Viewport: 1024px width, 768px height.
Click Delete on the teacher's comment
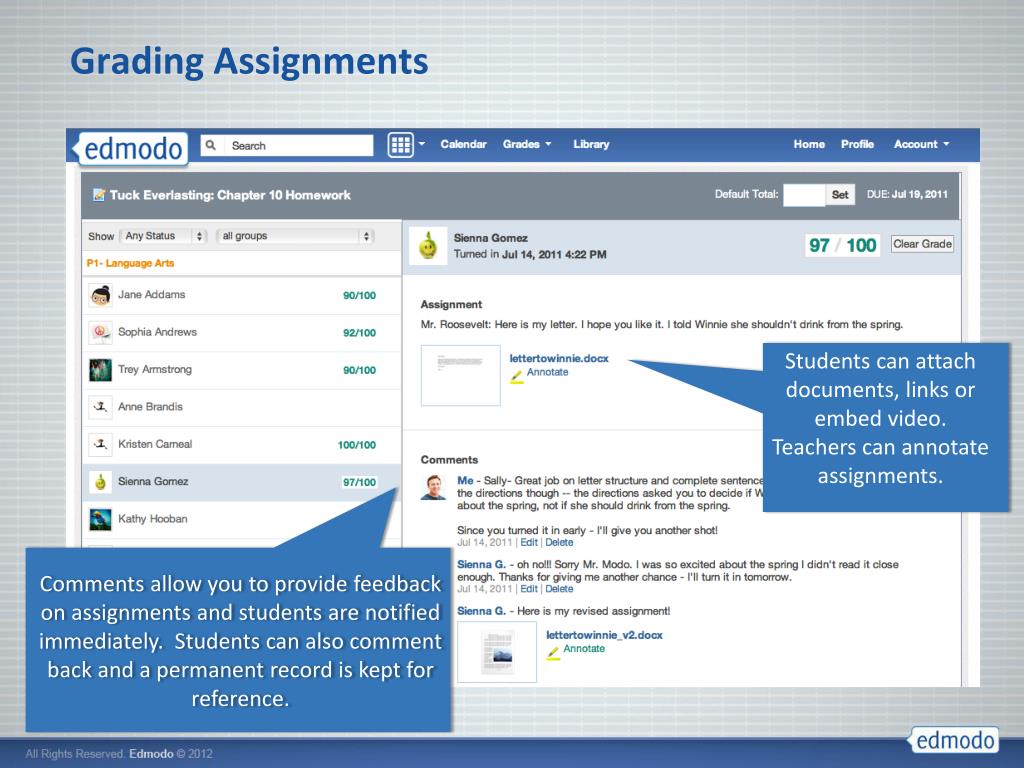pyautogui.click(x=559, y=542)
